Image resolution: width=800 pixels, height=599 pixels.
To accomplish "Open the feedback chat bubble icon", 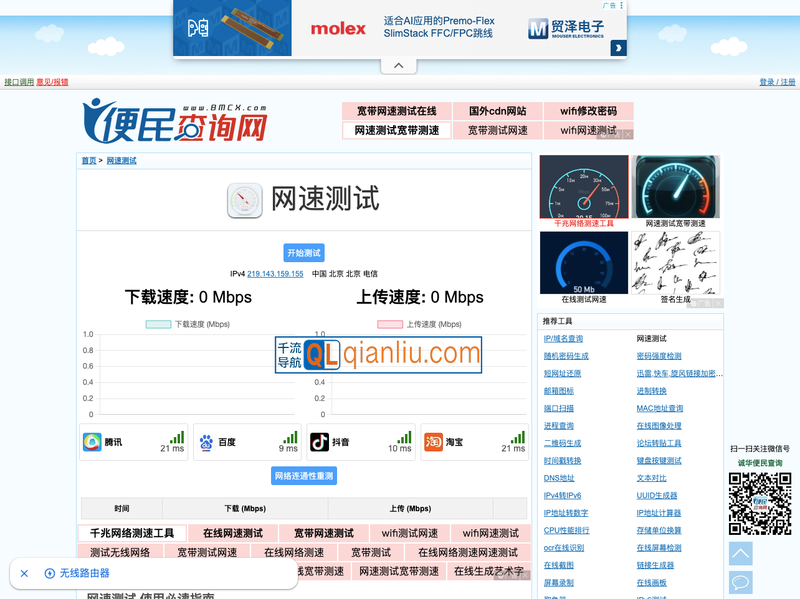I will 739,581.
